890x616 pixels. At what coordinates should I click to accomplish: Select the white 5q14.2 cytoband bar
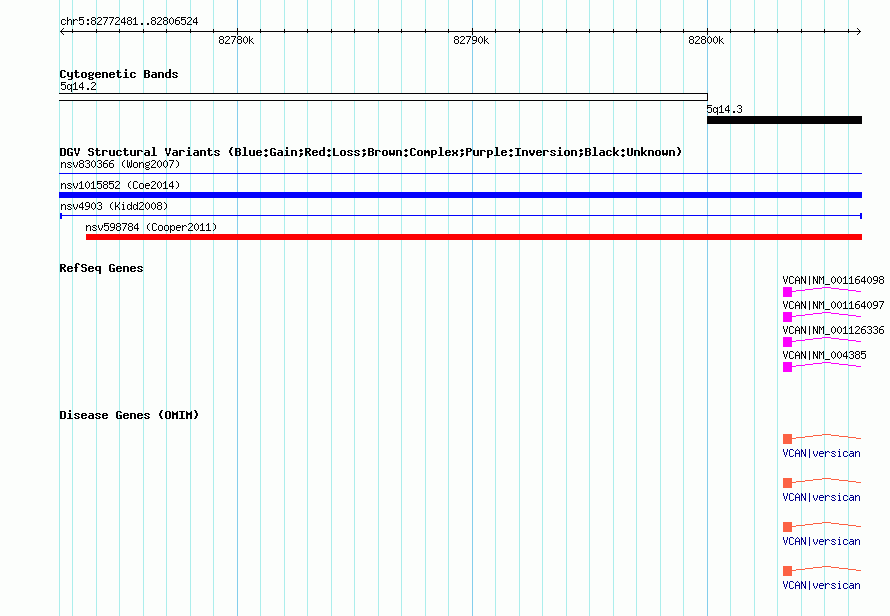[x=384, y=97]
